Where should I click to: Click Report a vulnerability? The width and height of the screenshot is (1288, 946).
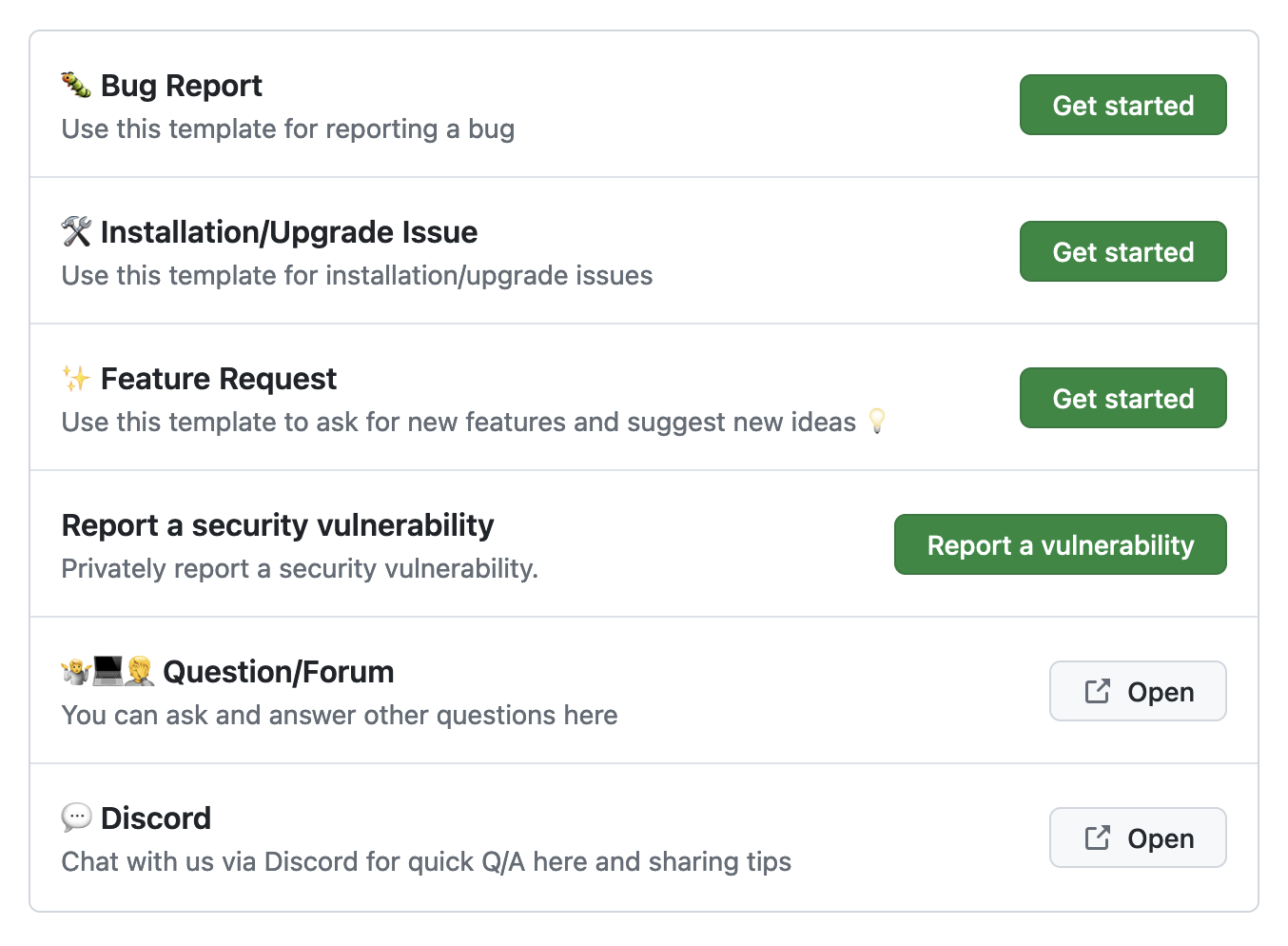1060,544
